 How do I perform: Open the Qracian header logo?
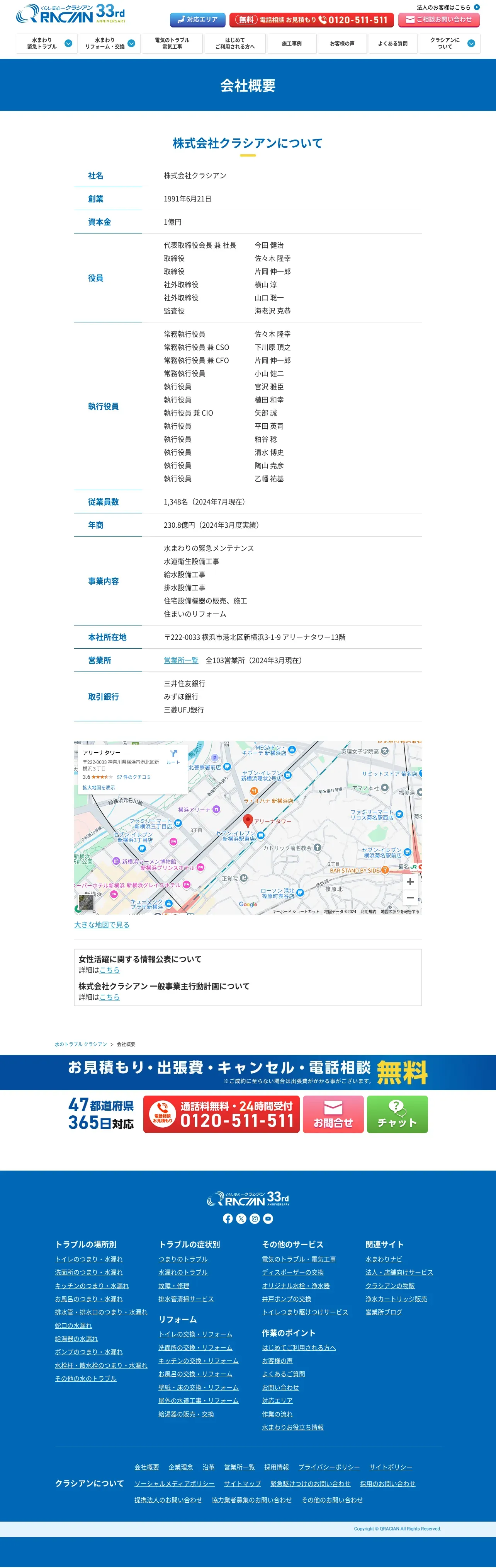(x=71, y=14)
